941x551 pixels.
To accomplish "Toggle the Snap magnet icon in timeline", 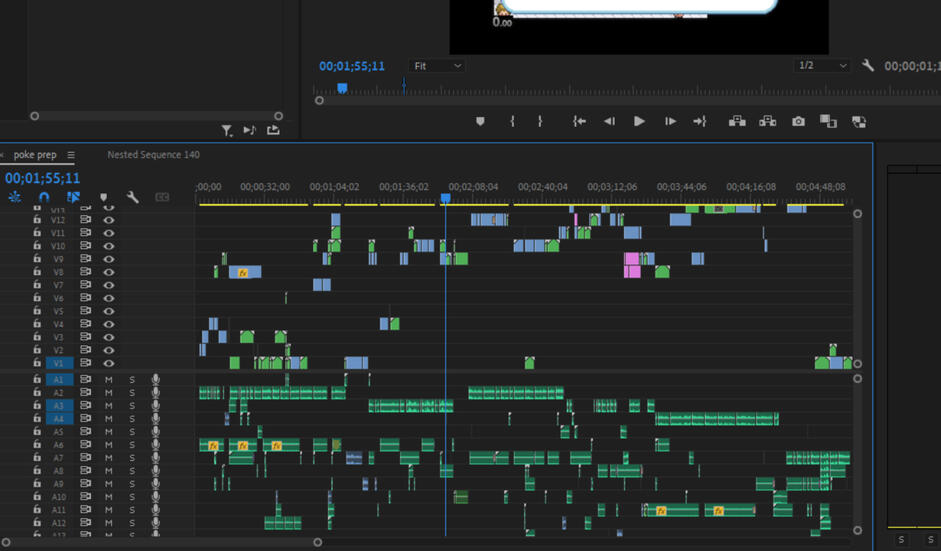I will [44, 198].
